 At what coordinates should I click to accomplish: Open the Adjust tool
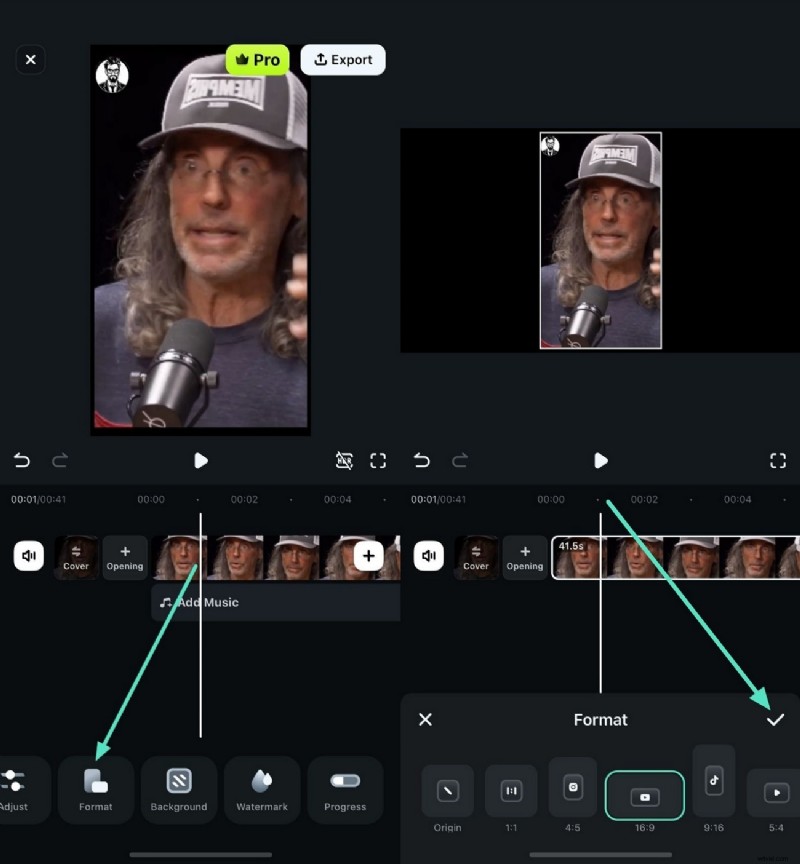pyautogui.click(x=15, y=789)
